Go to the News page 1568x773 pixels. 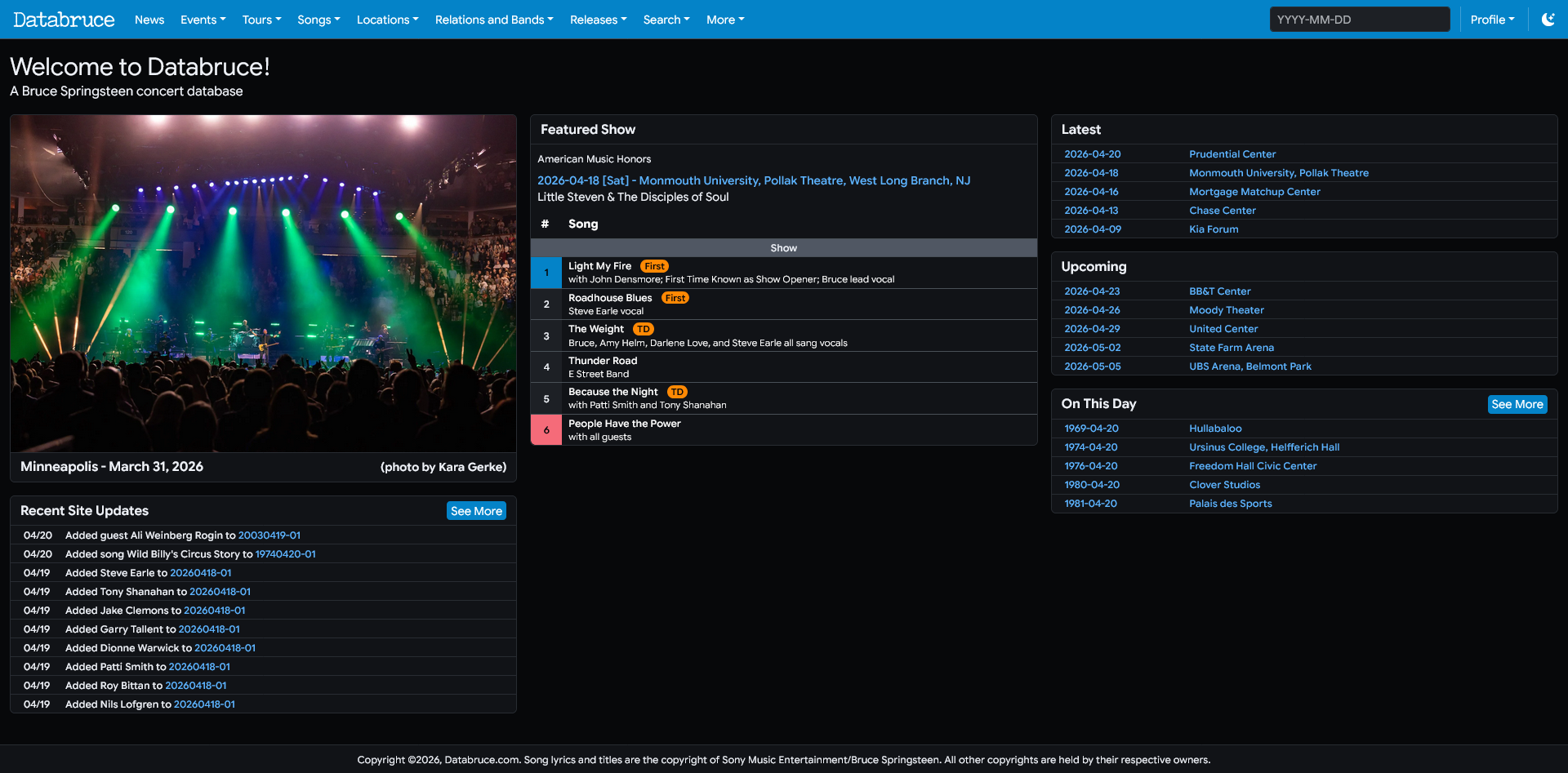(149, 20)
